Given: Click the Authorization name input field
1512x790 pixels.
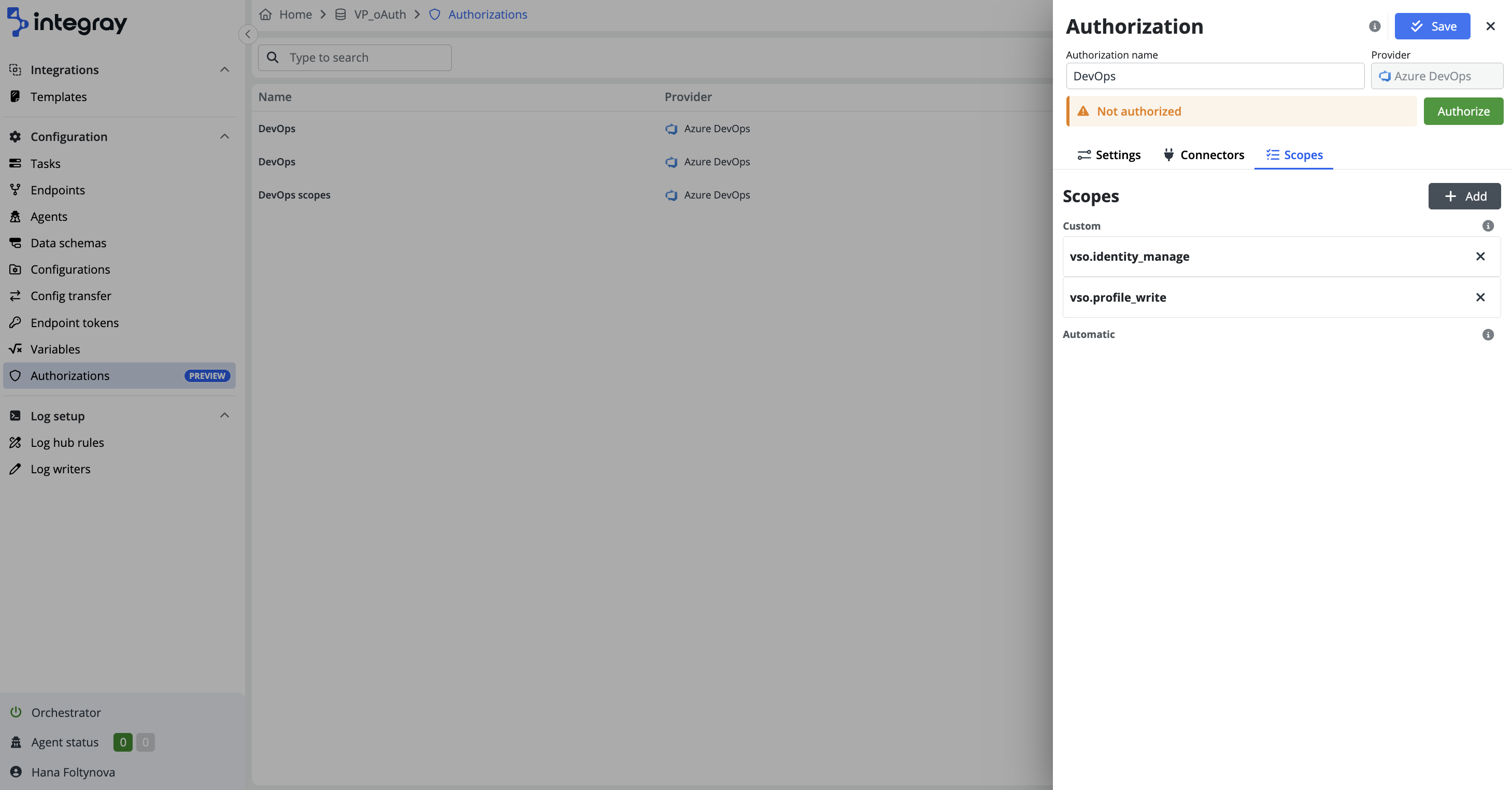Looking at the screenshot, I should [x=1215, y=76].
